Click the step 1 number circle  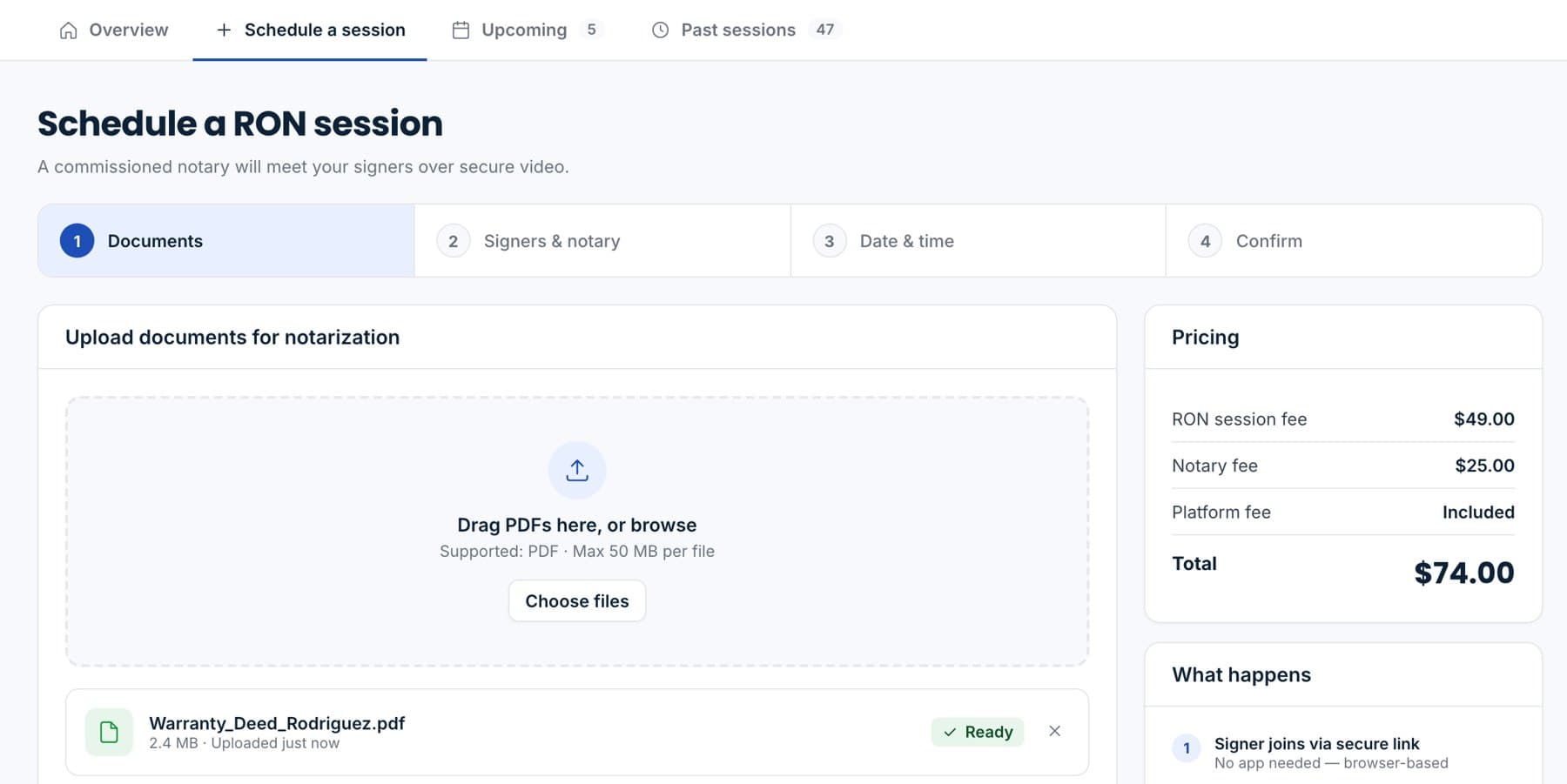click(x=77, y=241)
